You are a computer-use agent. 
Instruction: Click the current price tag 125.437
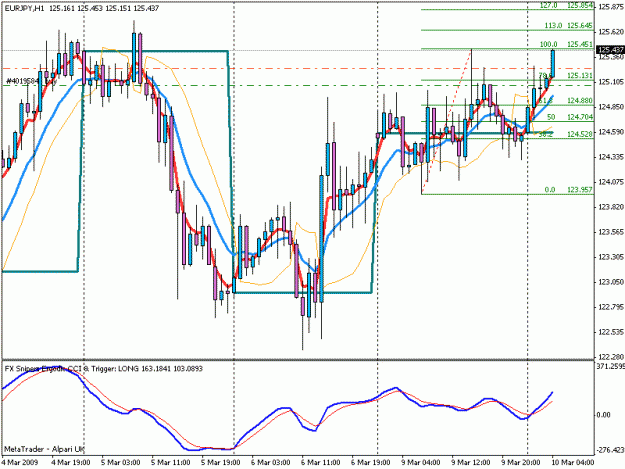pyautogui.click(x=610, y=50)
